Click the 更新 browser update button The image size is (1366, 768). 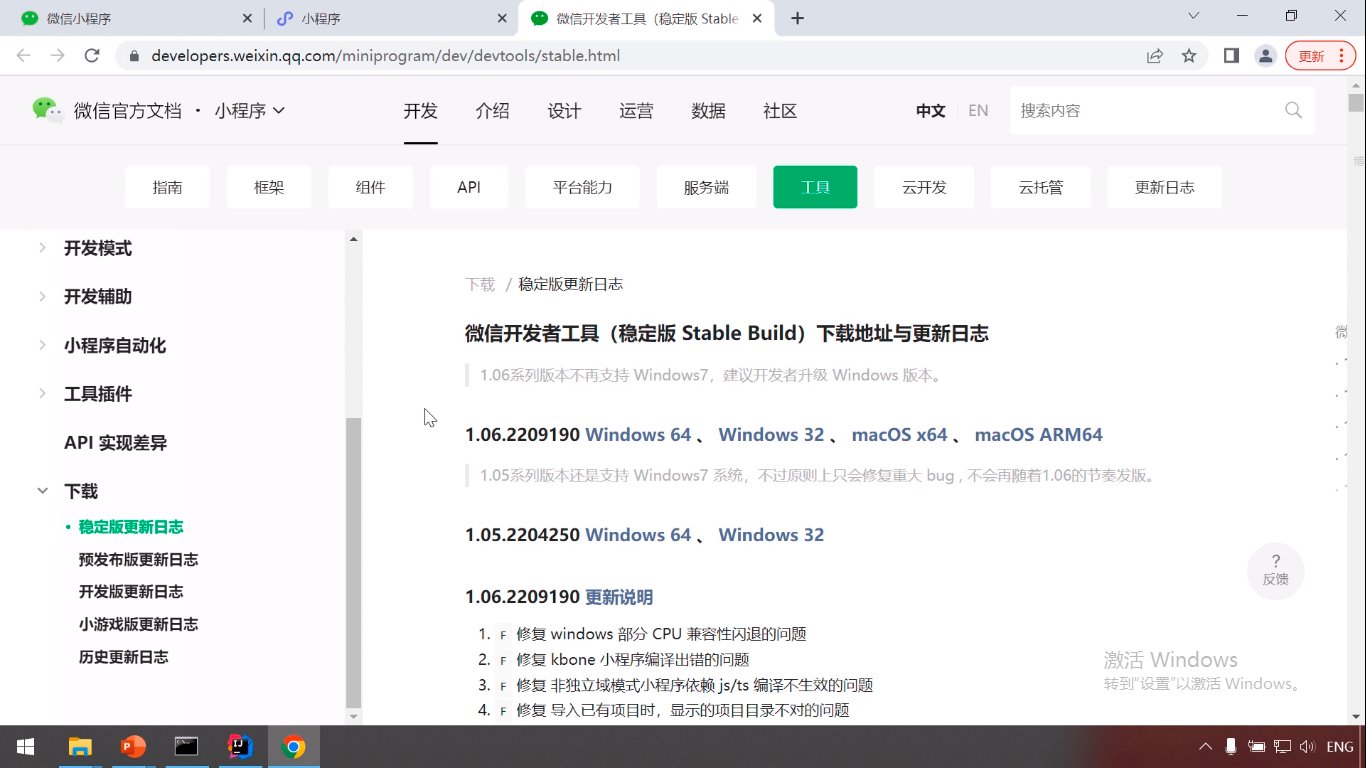tap(1321, 56)
